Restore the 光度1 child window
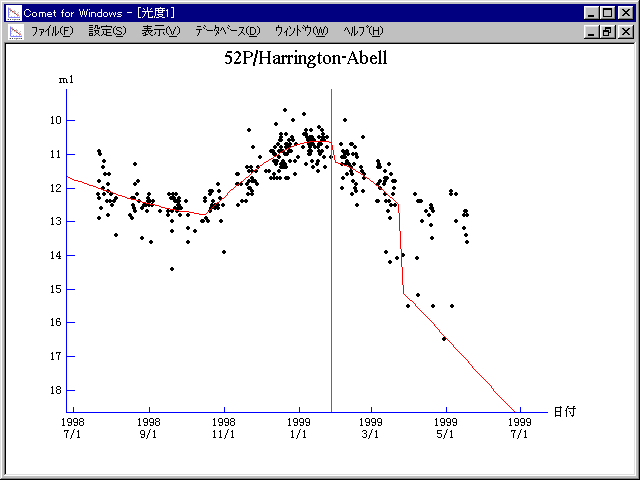640x480 pixels. pyautogui.click(x=608, y=31)
